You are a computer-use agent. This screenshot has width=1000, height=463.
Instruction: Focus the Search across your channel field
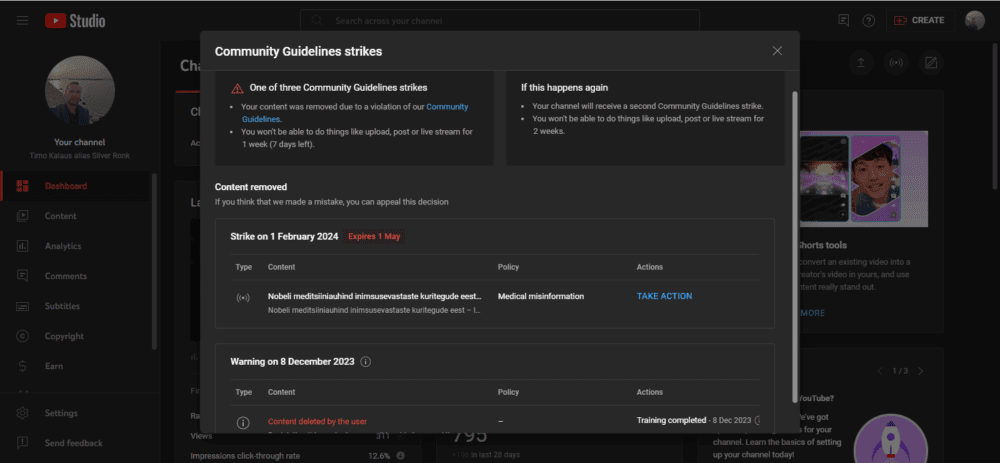click(510, 20)
